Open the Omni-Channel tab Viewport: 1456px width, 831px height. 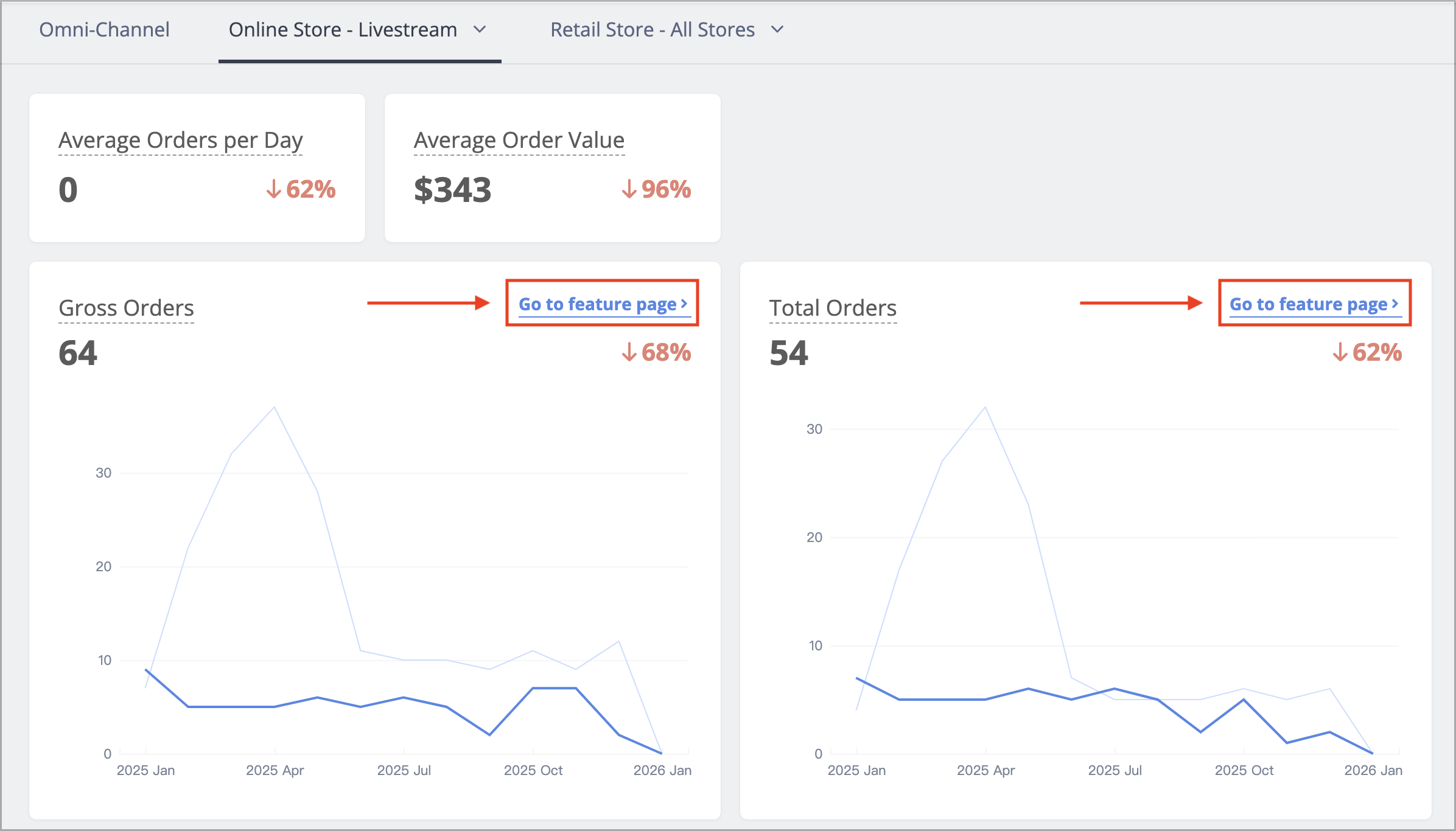point(104,30)
